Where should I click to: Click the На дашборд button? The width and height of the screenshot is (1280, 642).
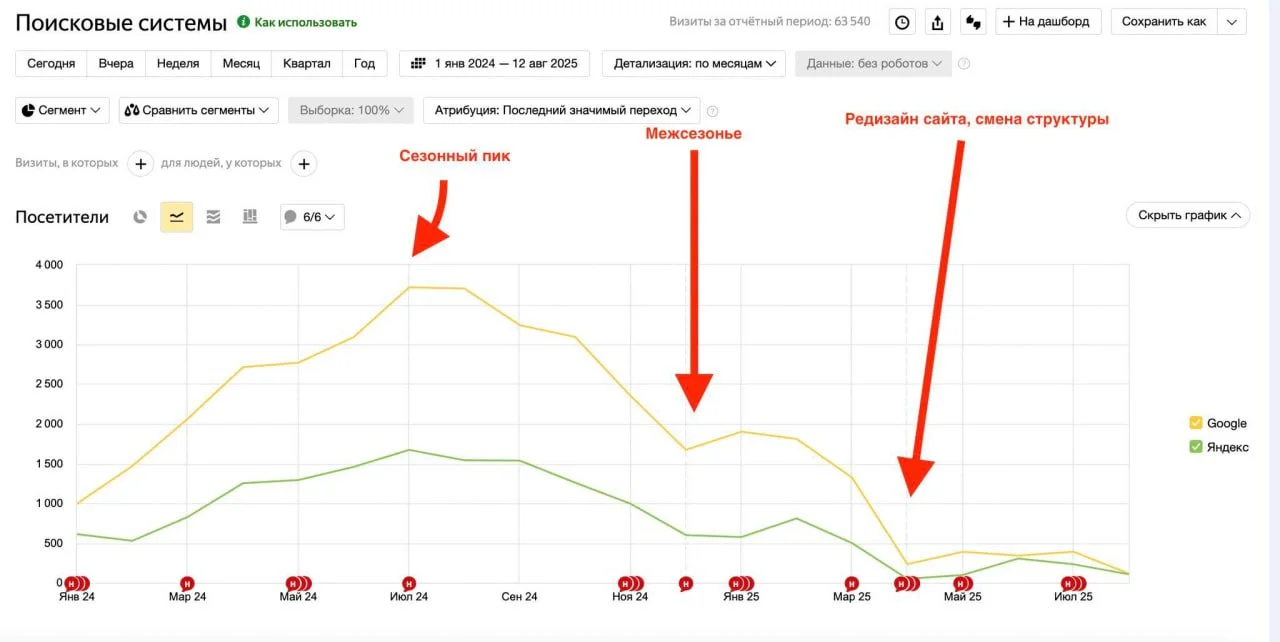(x=1048, y=22)
